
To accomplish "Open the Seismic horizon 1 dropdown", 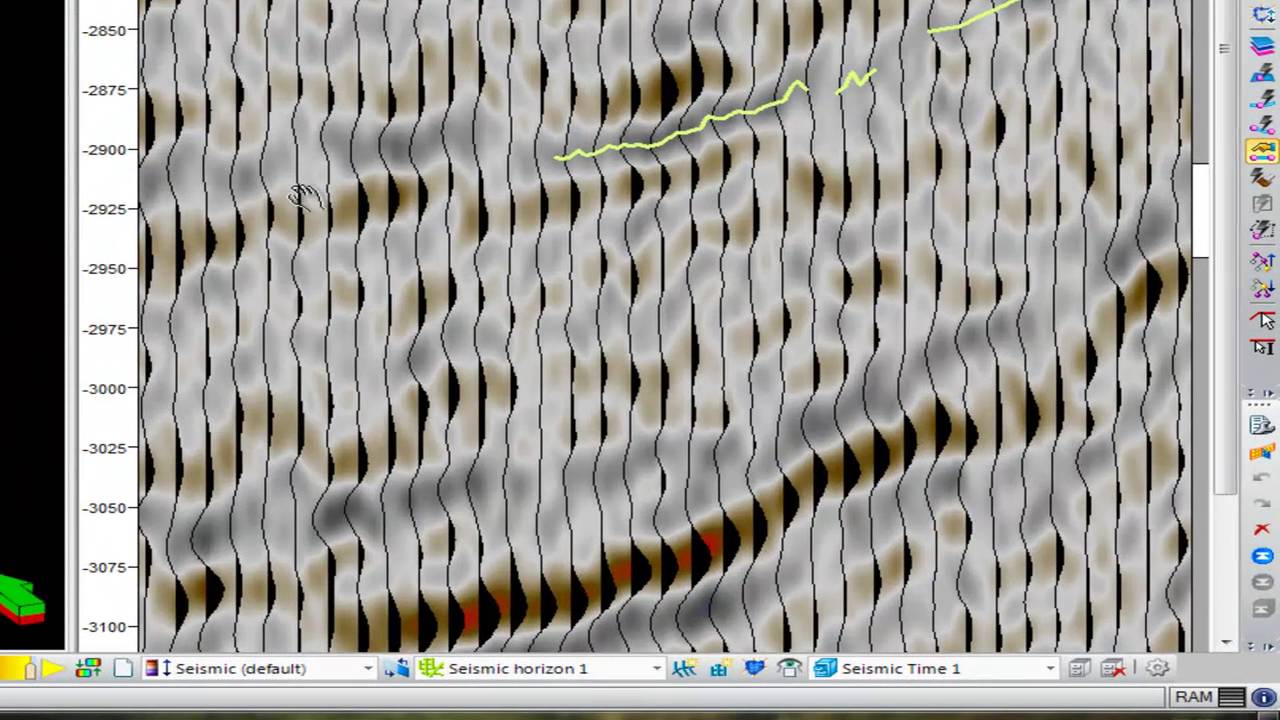I will point(541,669).
